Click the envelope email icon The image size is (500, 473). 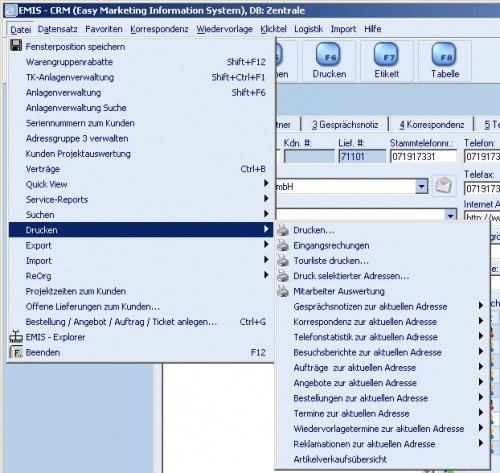tap(444, 185)
